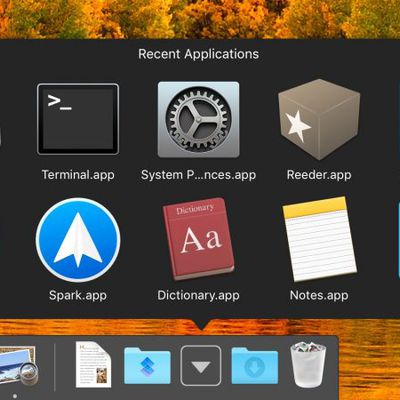The width and height of the screenshot is (400, 400).
Task: Click the 'Recent Applications' title text
Action: click(199, 54)
